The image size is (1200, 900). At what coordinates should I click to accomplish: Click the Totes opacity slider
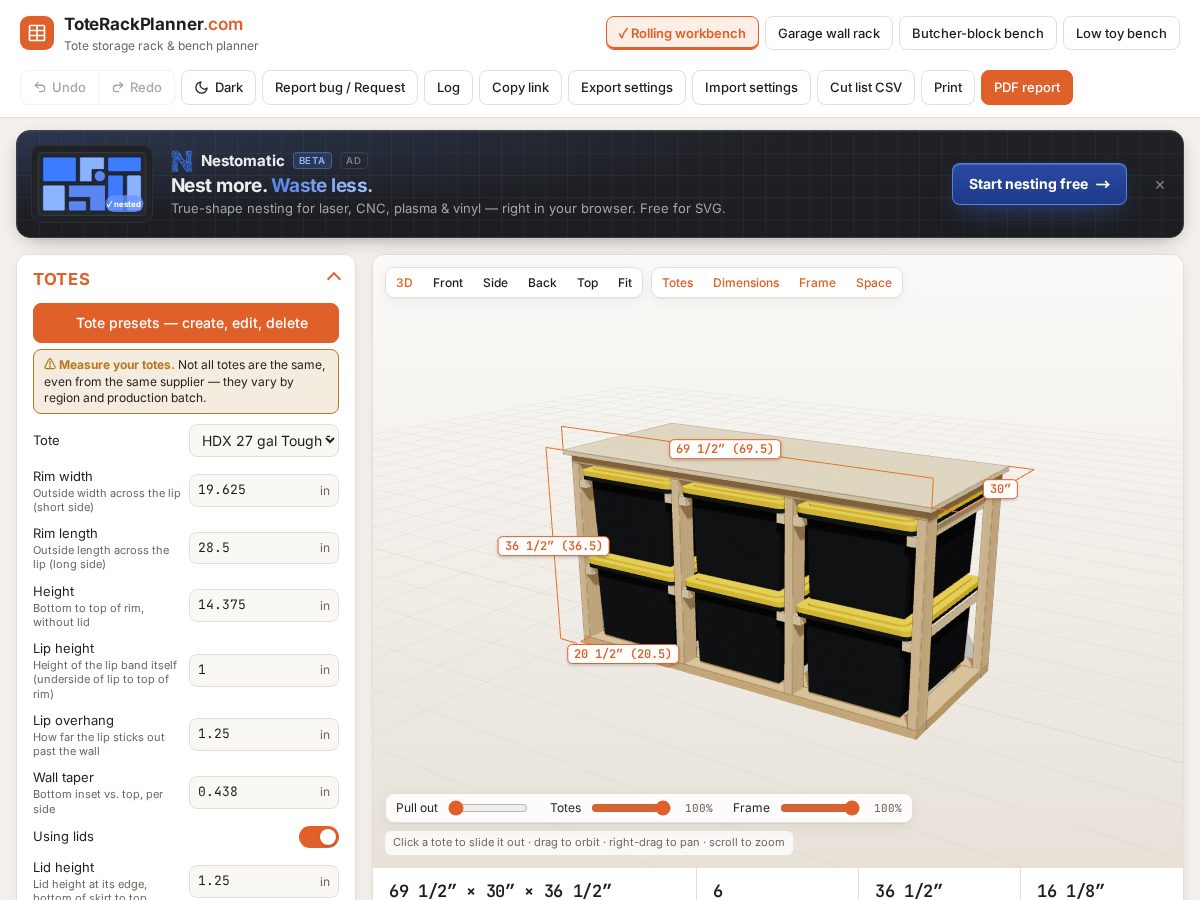click(x=631, y=808)
